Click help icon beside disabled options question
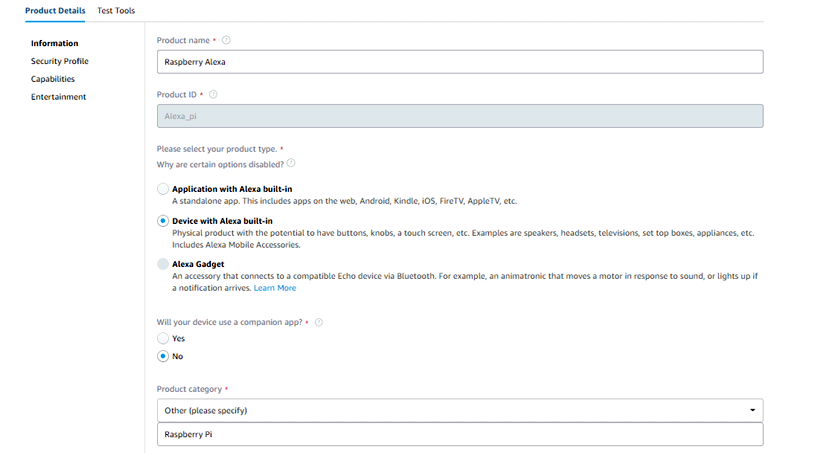The width and height of the screenshot is (821, 453). [x=291, y=163]
